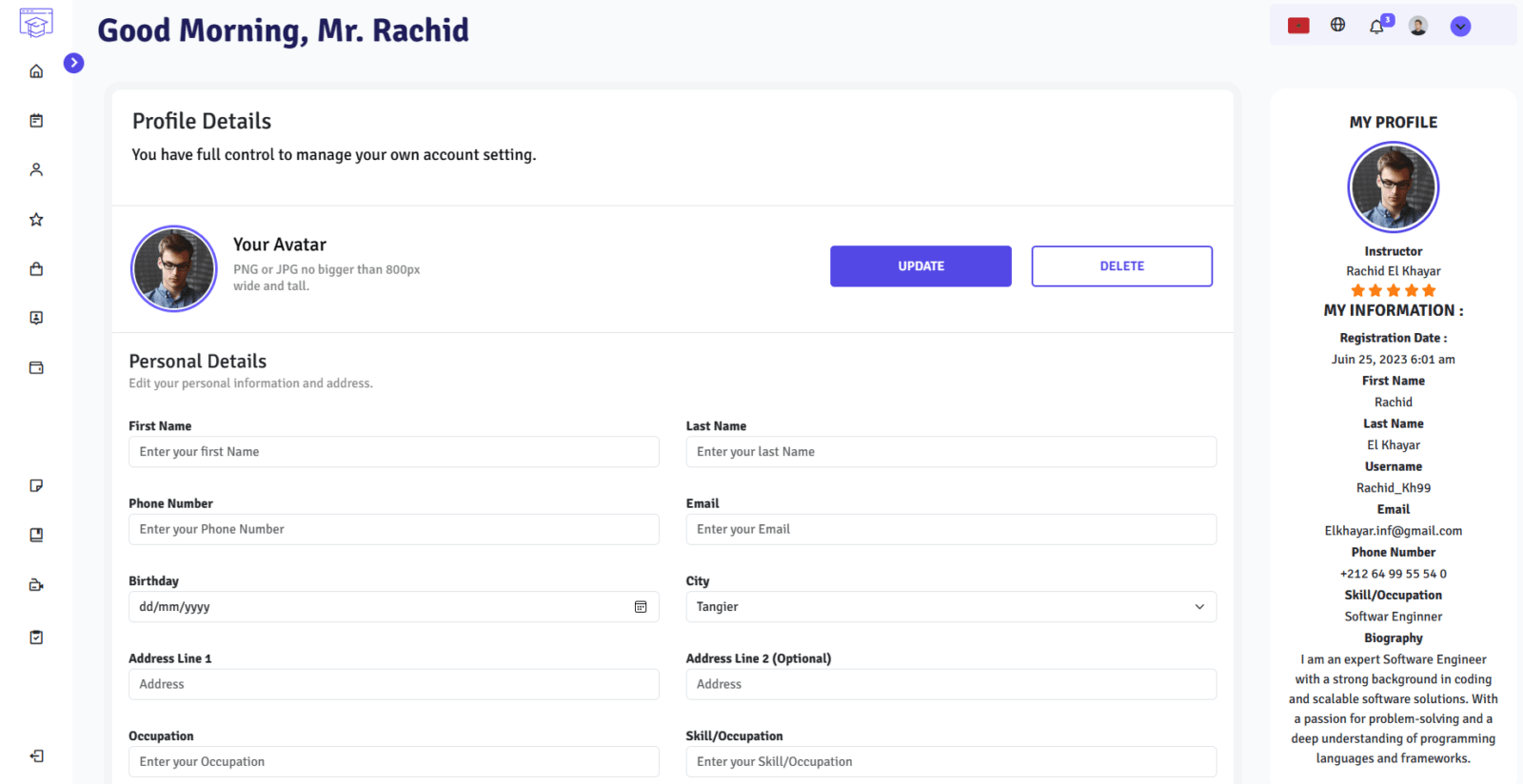Click the logout icon at sidebar bottom
Viewport: 1523px width, 784px height.
pos(36,756)
